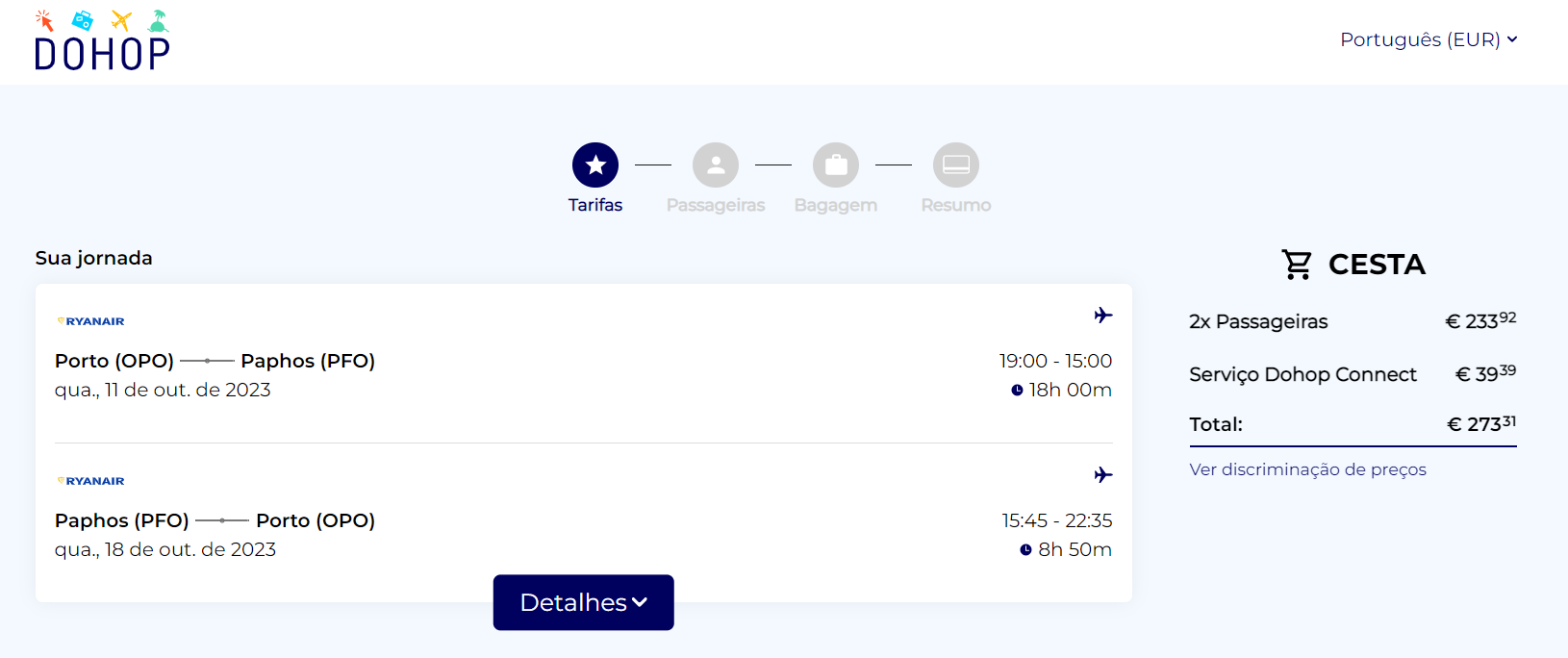Image resolution: width=1568 pixels, height=658 pixels.
Task: Expand journey Detalhes button
Action: click(x=584, y=602)
